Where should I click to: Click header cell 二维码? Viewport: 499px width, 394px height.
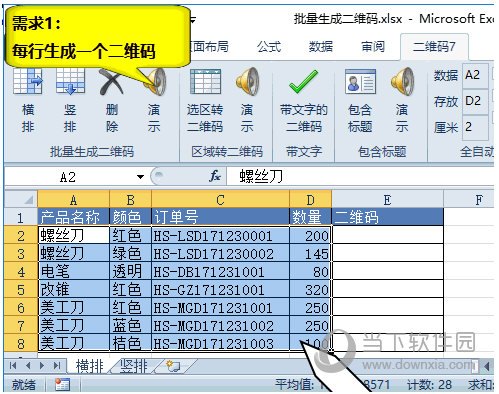pyautogui.click(x=387, y=217)
